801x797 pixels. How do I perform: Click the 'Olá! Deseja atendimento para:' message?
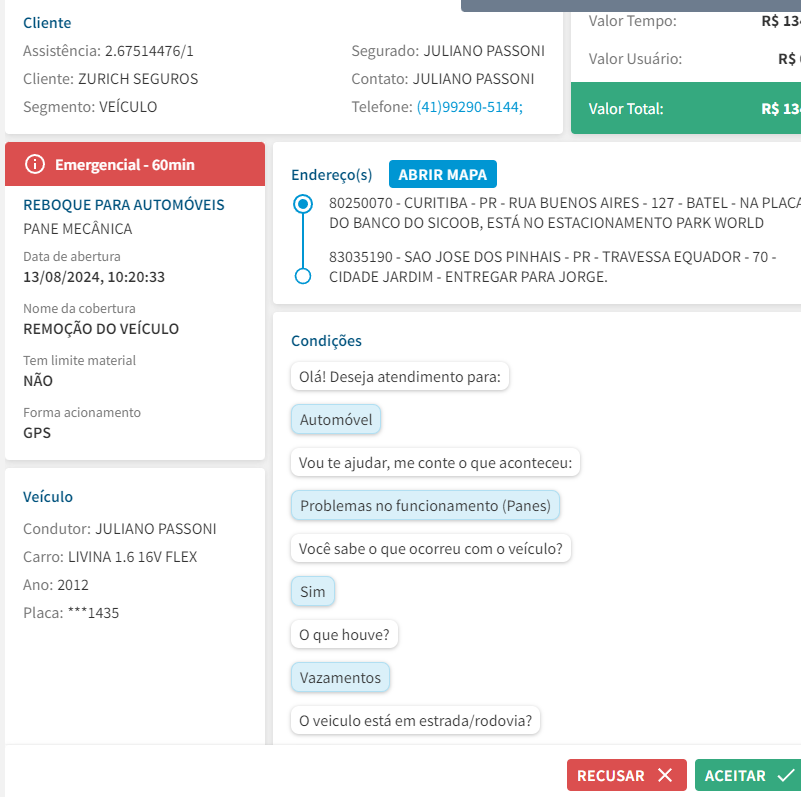[400, 377]
